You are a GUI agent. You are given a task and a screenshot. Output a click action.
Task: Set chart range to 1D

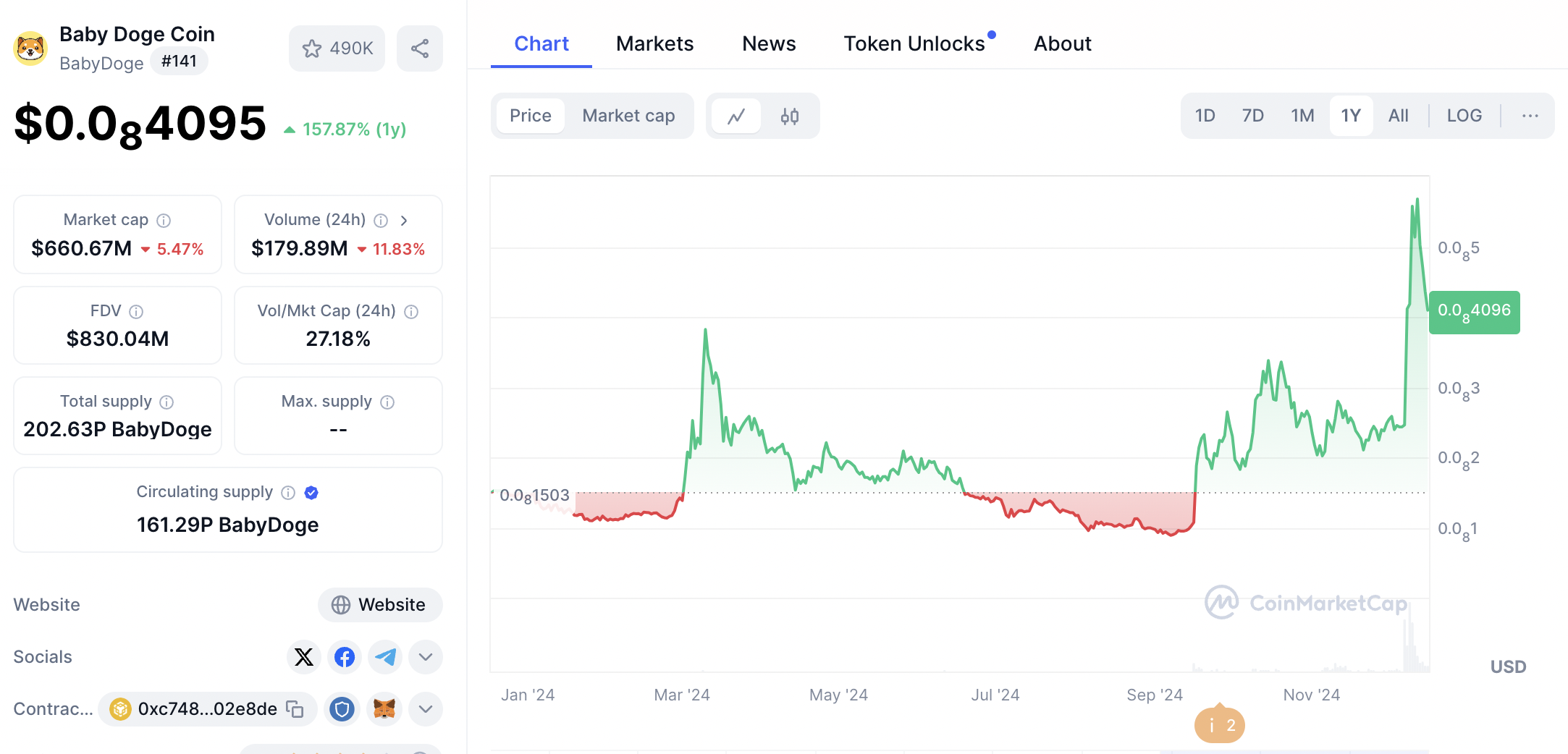[1205, 116]
